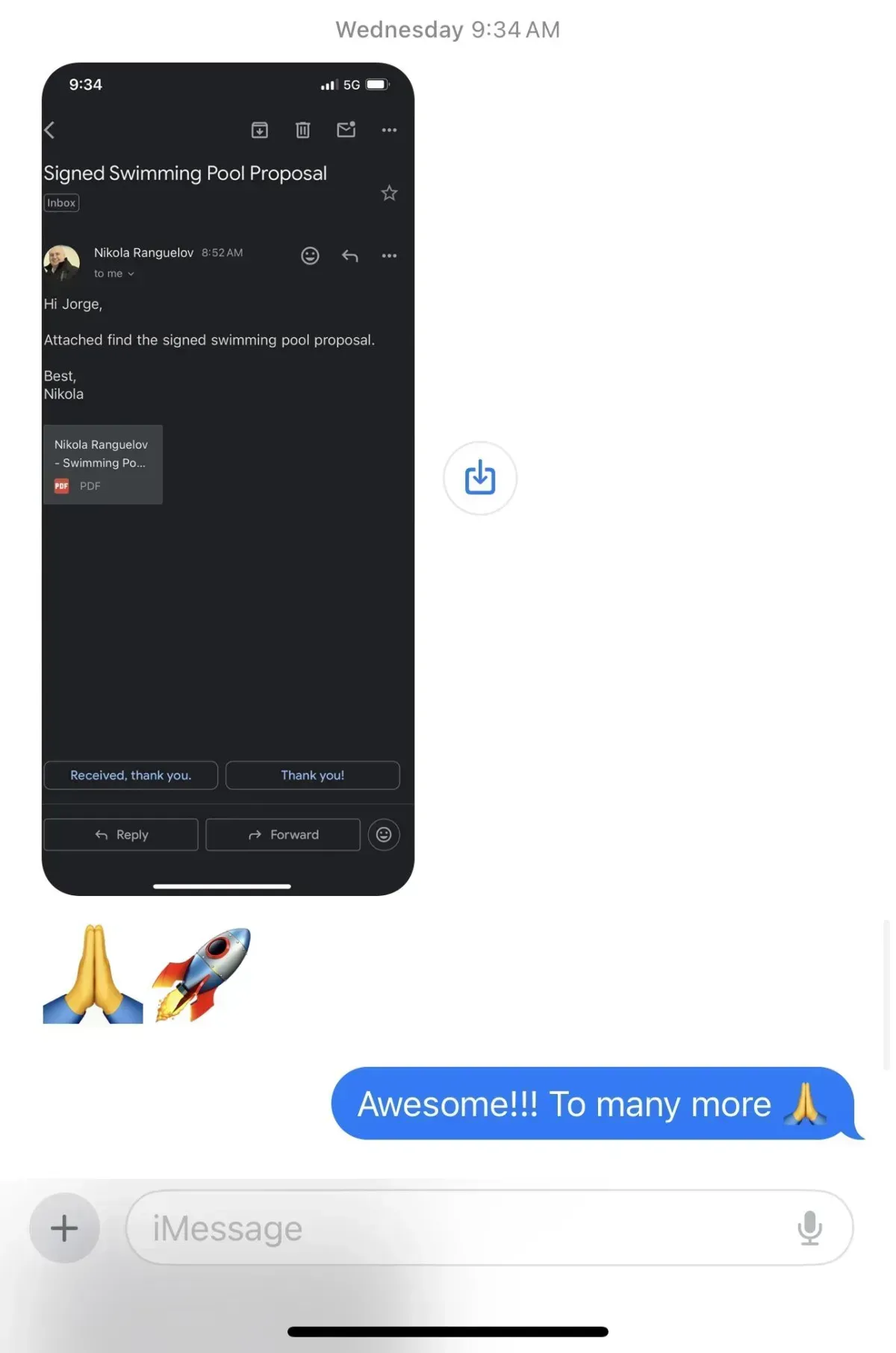Screen dimensions: 896x1353
Task: Tap the back arrow in the email
Action: coord(50,130)
